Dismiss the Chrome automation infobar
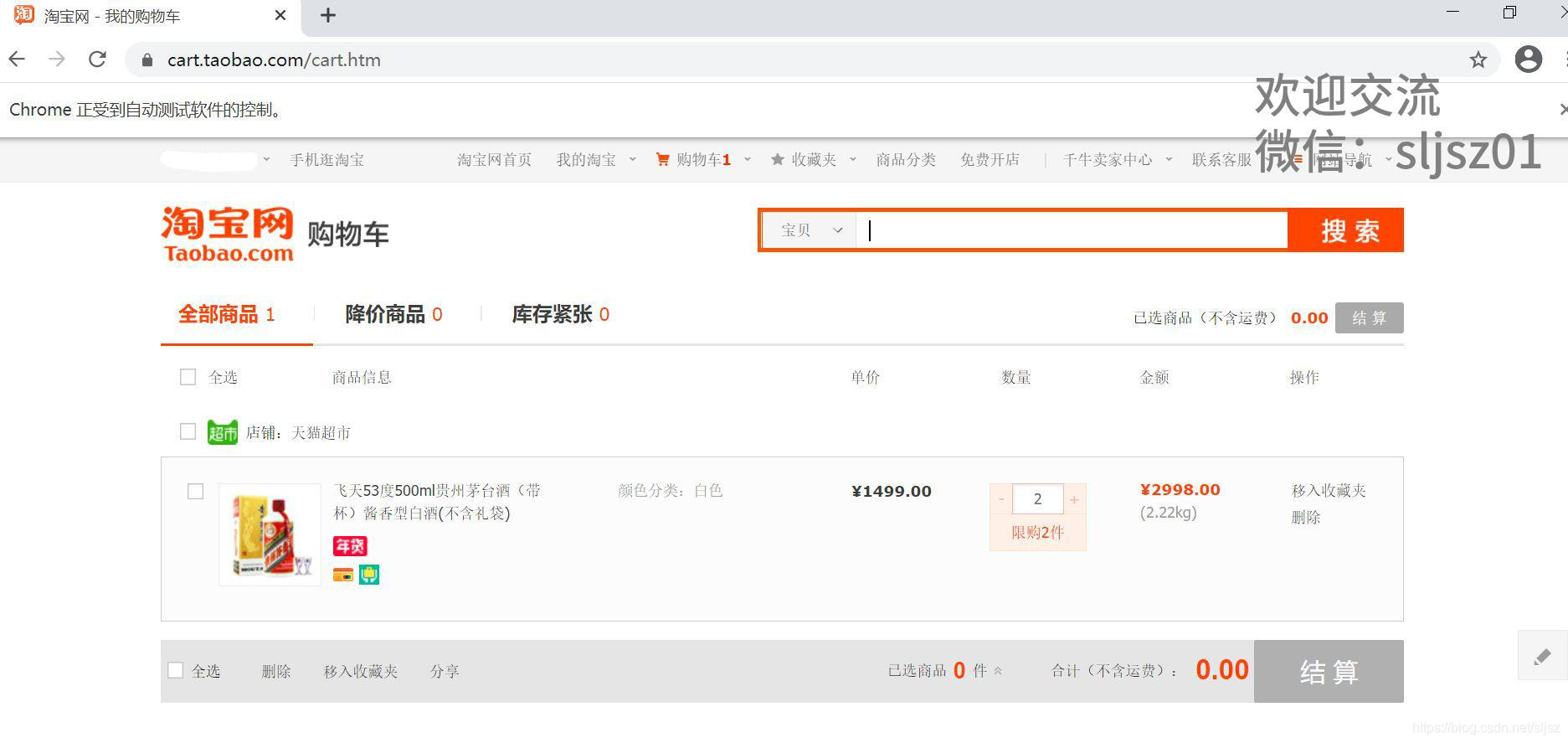The height and width of the screenshot is (743, 1568). [x=1562, y=109]
